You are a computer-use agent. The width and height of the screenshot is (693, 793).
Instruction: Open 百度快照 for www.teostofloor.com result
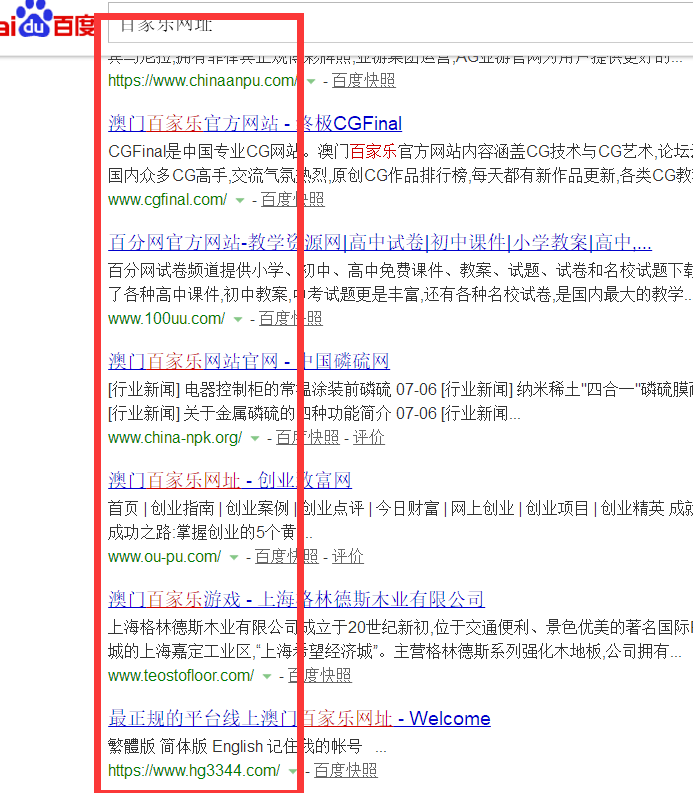(320, 676)
